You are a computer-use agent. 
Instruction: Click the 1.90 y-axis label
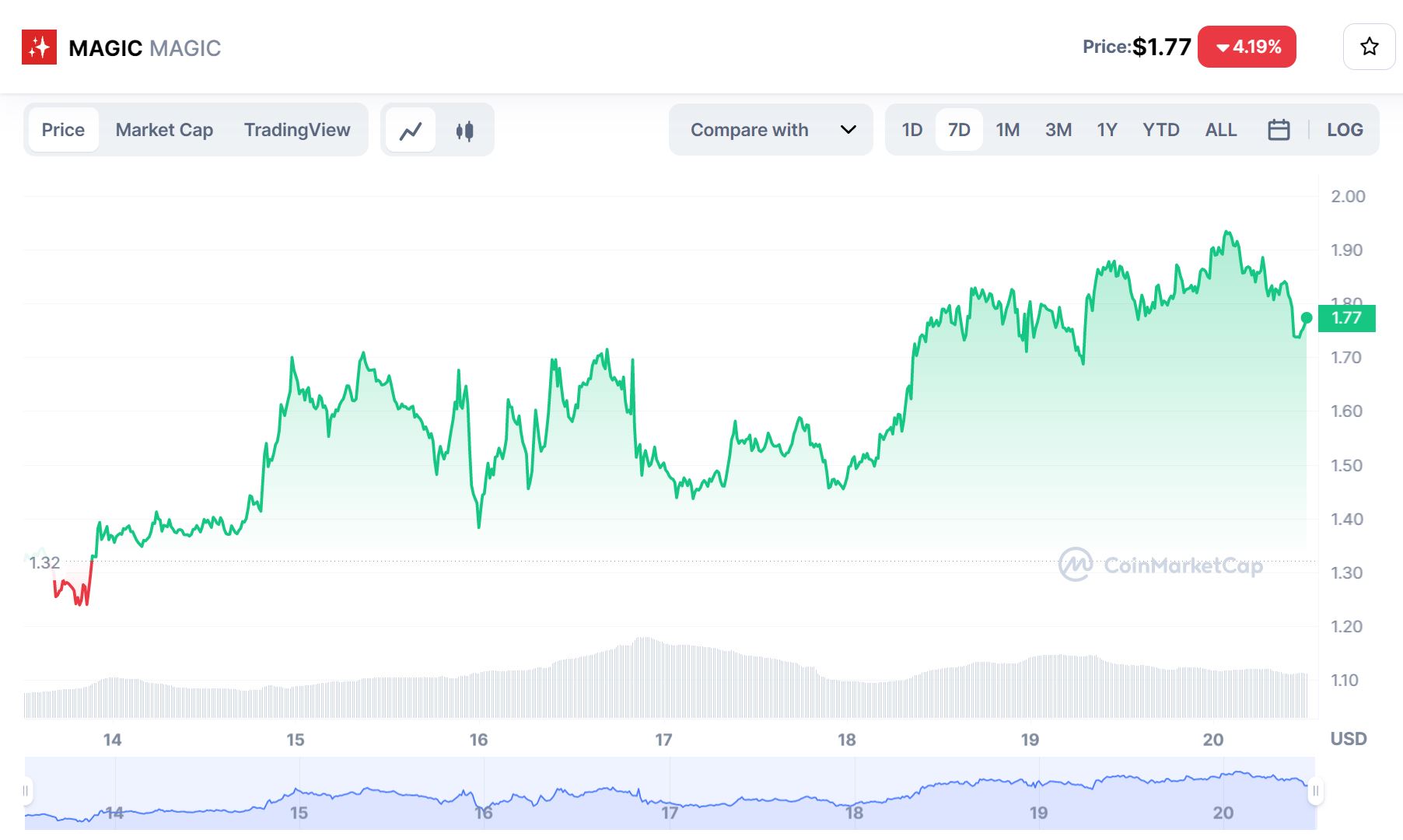click(1346, 250)
